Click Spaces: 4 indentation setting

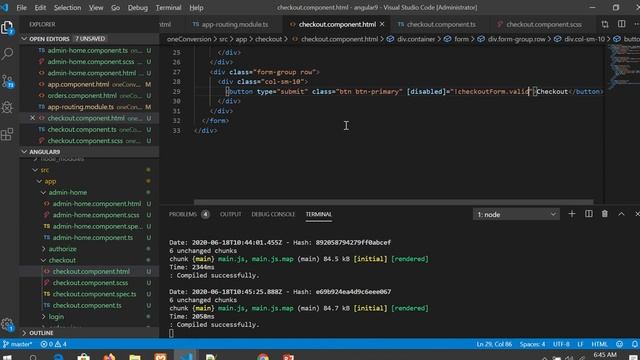[x=532, y=344]
